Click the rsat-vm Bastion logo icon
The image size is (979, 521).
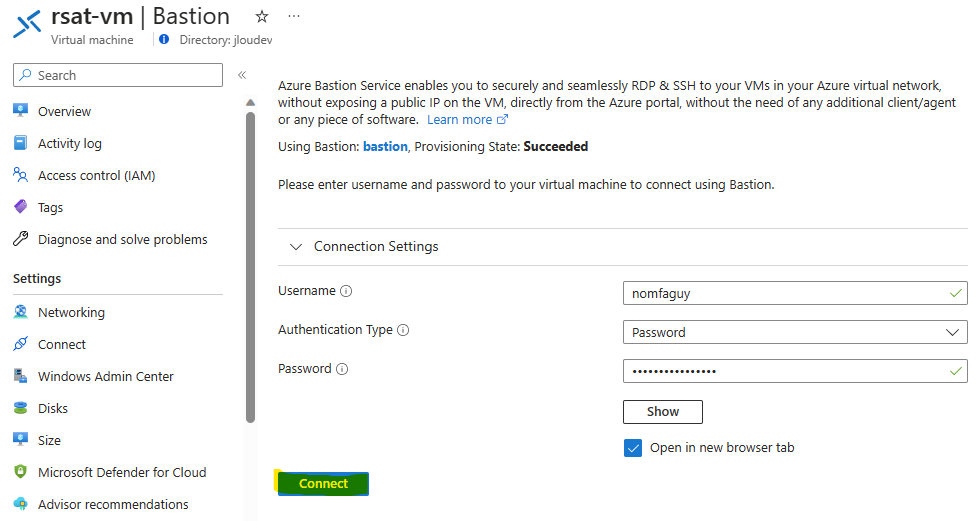click(x=28, y=24)
